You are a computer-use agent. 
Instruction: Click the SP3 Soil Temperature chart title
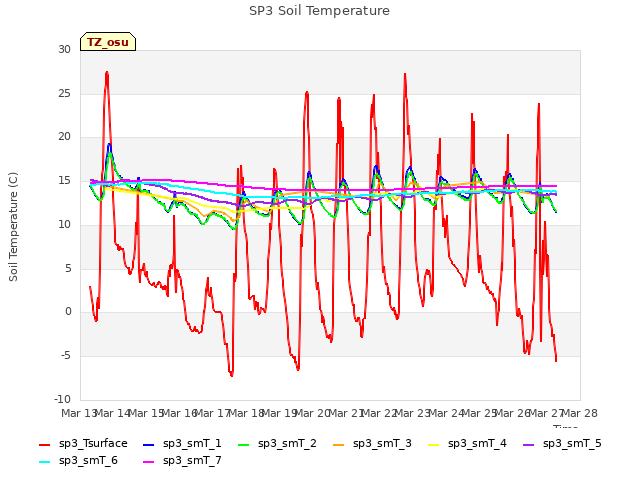[x=319, y=11]
